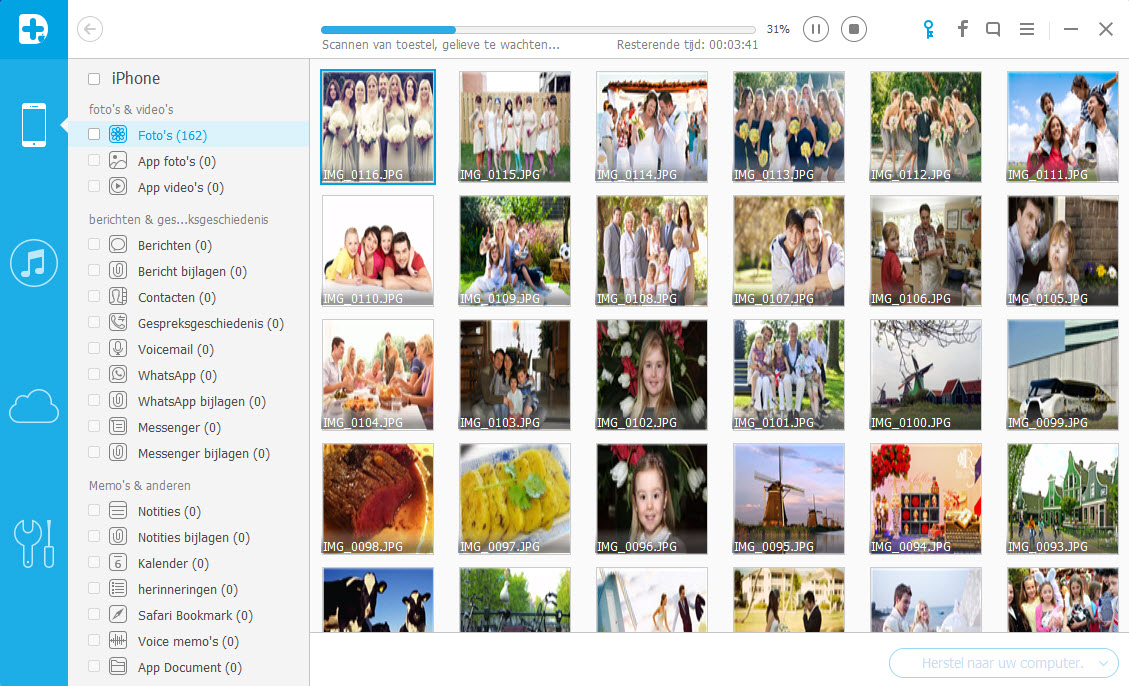This screenshot has height=686, width=1129.
Task: Select the App video's (0) category
Action: [x=189, y=187]
